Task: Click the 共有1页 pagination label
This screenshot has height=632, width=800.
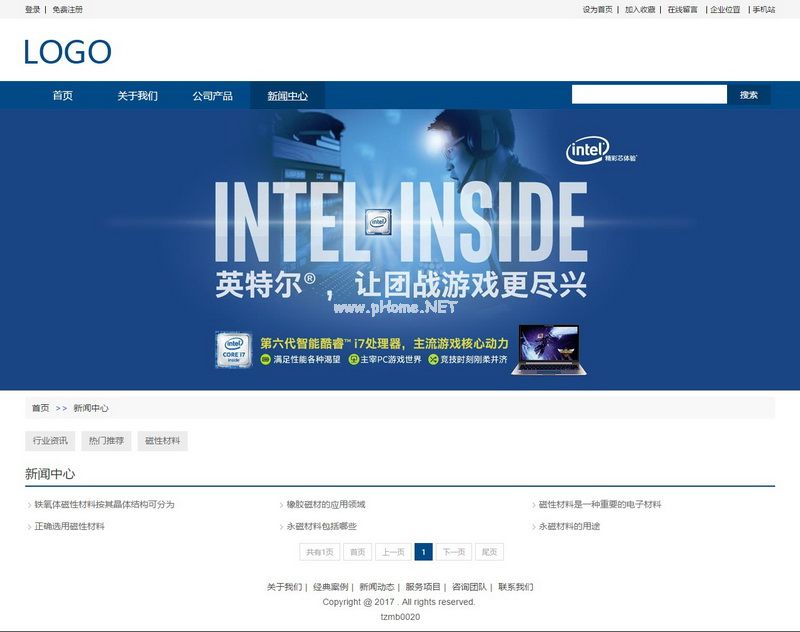Action: [x=319, y=552]
